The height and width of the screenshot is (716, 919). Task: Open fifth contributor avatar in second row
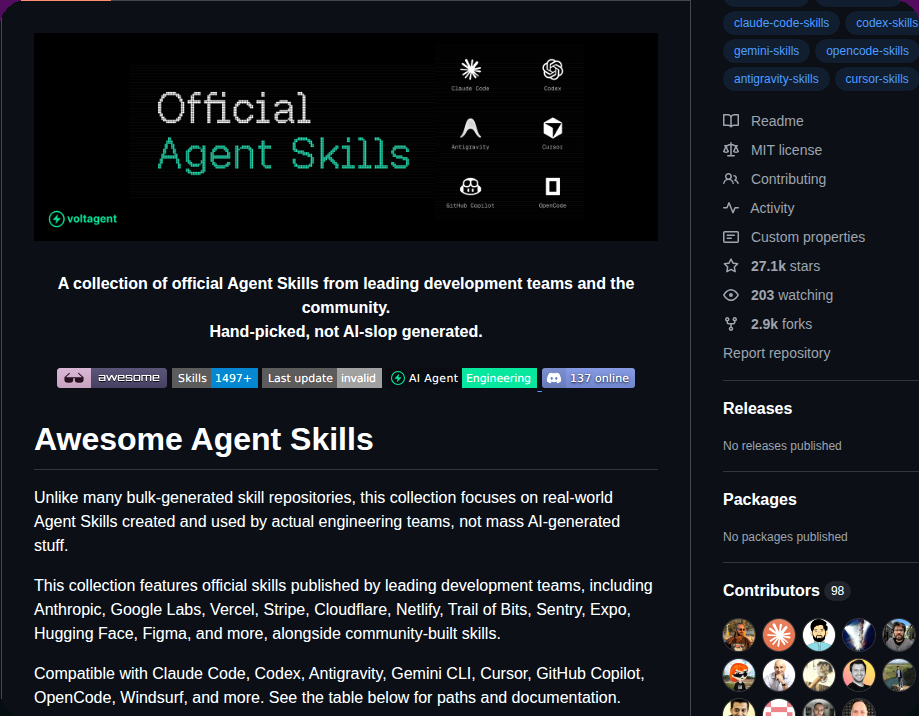pyautogui.click(x=898, y=674)
